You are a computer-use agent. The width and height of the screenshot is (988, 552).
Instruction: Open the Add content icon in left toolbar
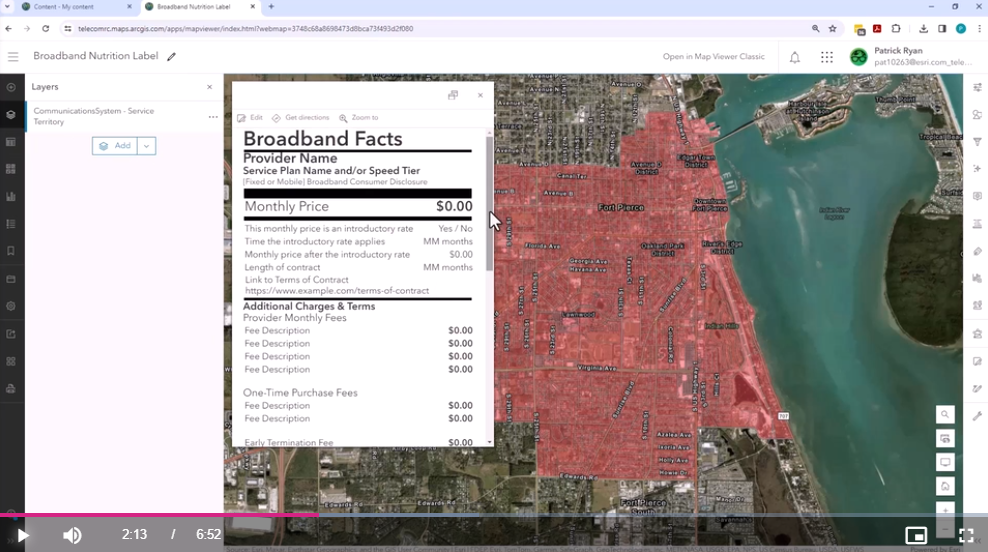tap(11, 87)
